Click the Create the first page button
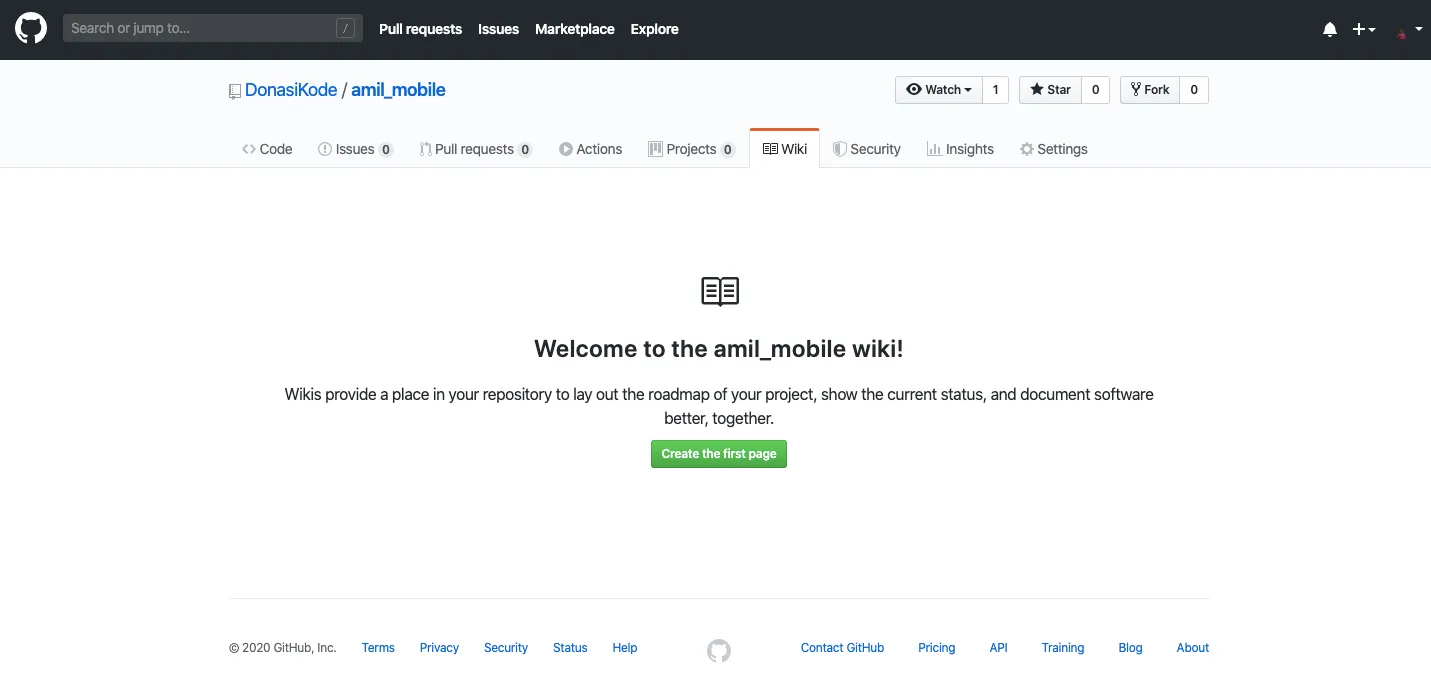 [x=718, y=453]
